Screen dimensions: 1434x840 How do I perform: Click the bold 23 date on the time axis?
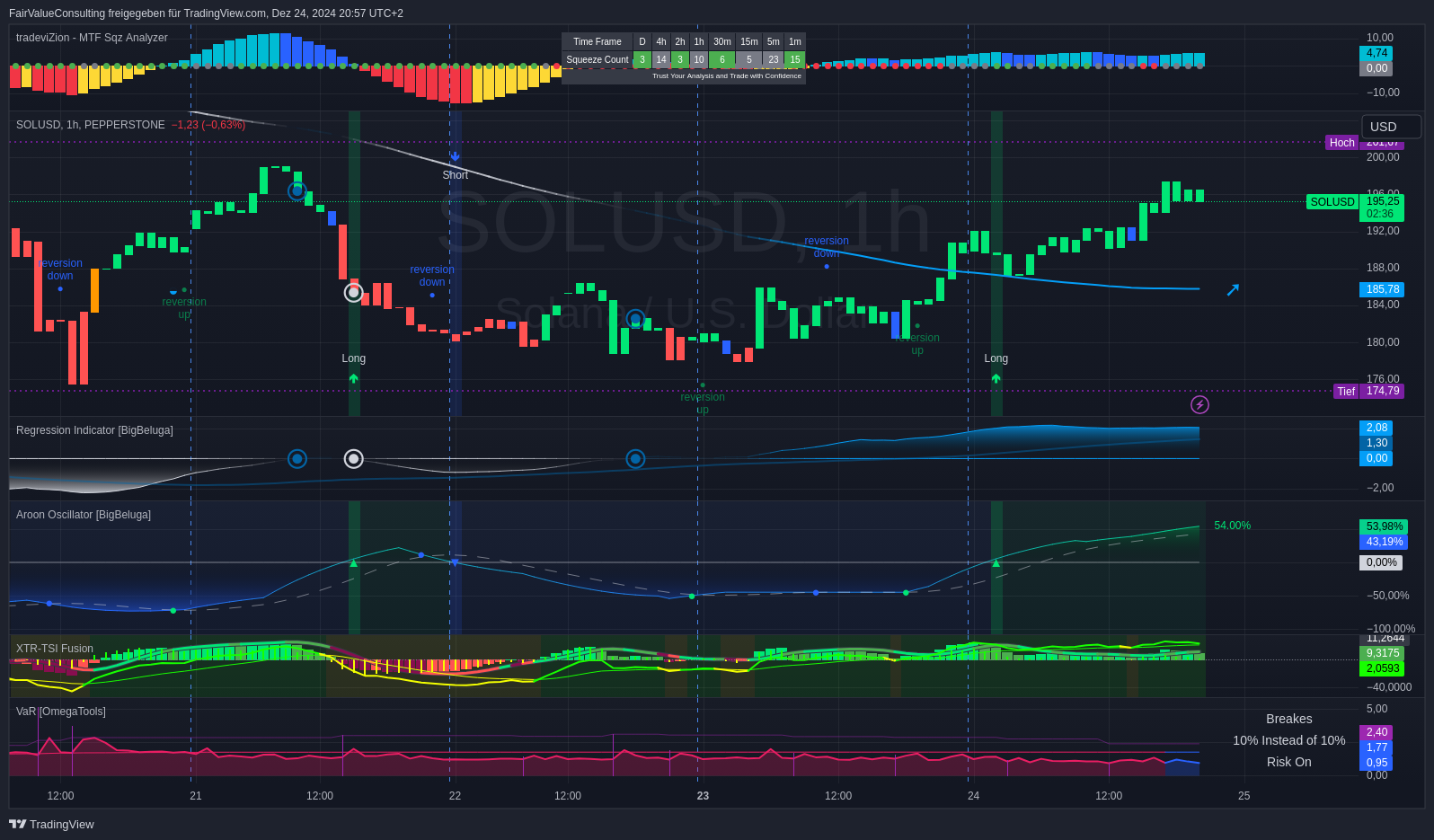coord(703,796)
